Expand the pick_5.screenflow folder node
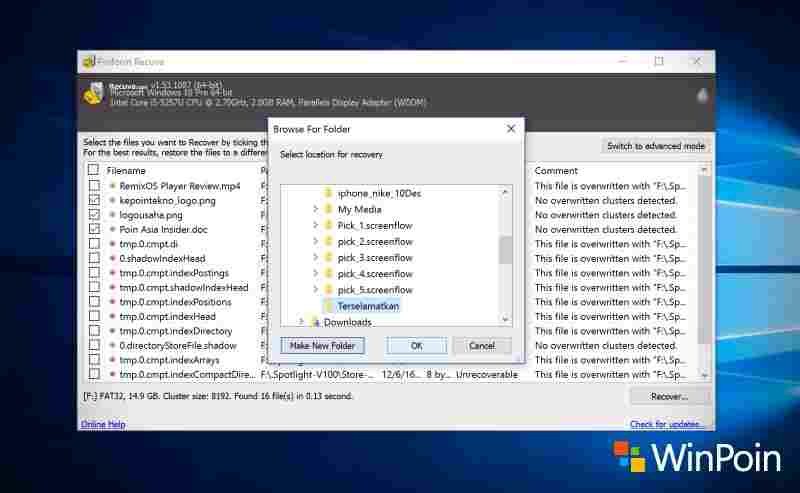 tap(315, 289)
